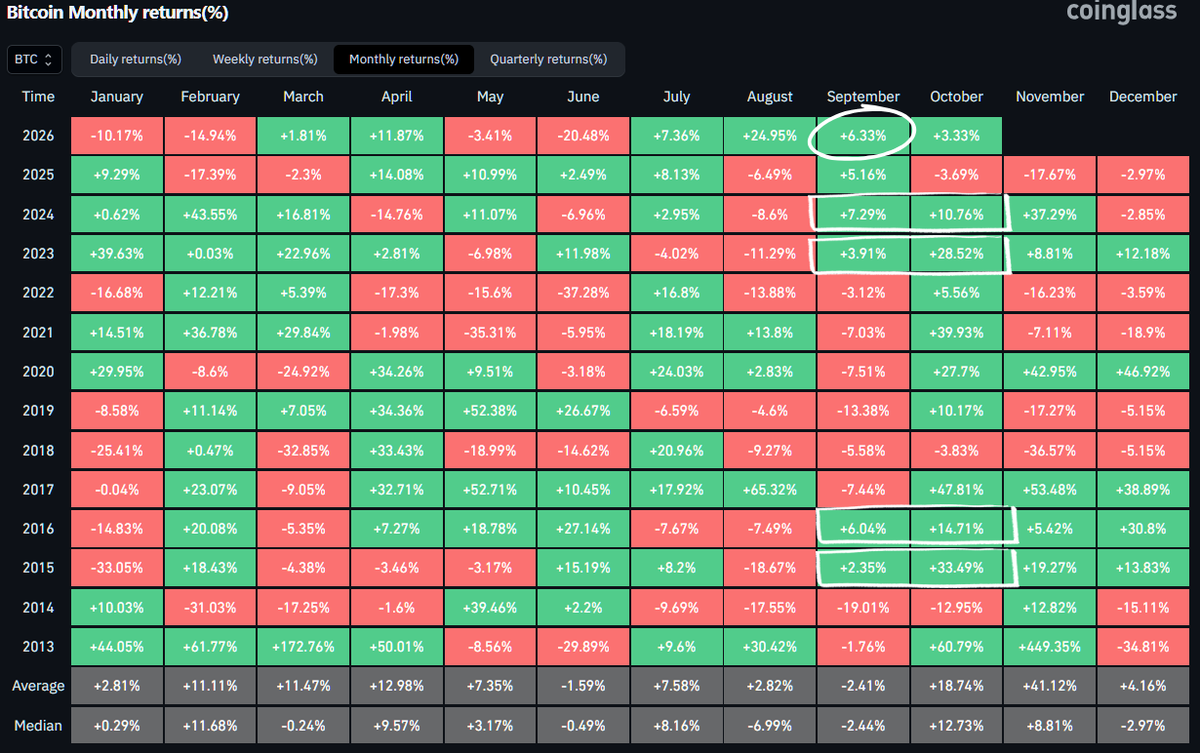Select the 2024 row label
Viewport: 1200px width, 753px height.
(38, 214)
